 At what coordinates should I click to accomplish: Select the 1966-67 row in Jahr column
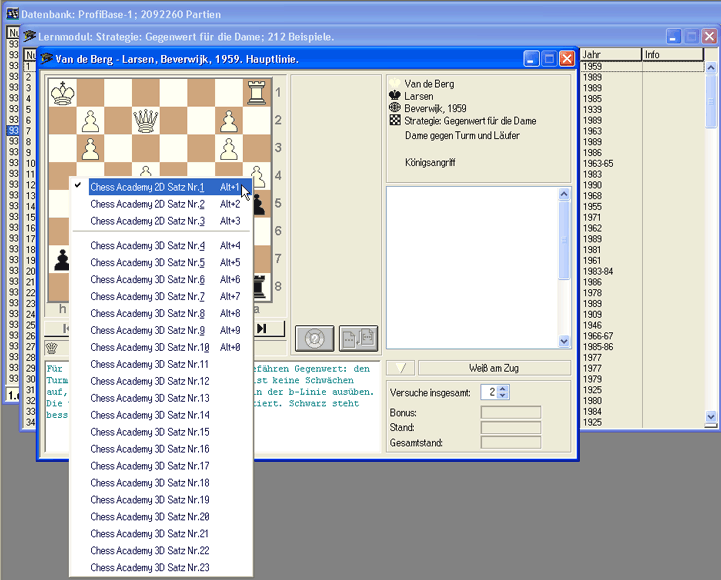598,336
